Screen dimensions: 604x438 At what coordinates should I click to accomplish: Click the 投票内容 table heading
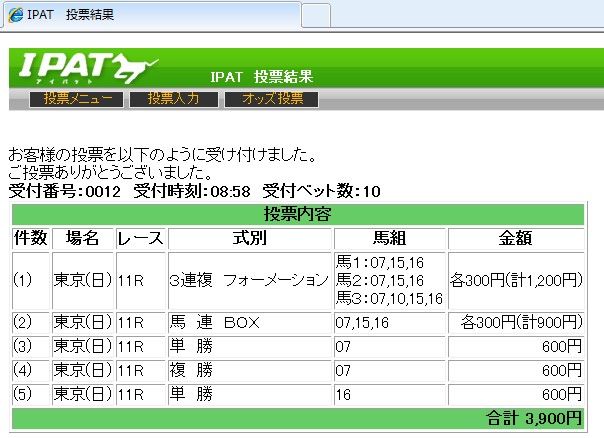point(298,214)
